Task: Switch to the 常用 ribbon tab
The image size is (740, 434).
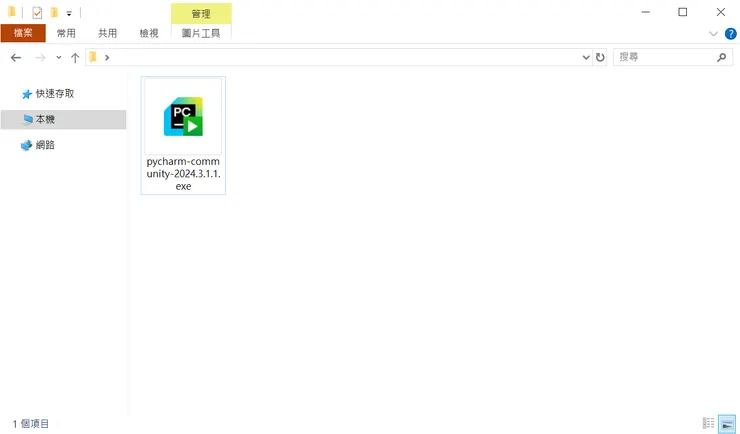Action: 66,33
